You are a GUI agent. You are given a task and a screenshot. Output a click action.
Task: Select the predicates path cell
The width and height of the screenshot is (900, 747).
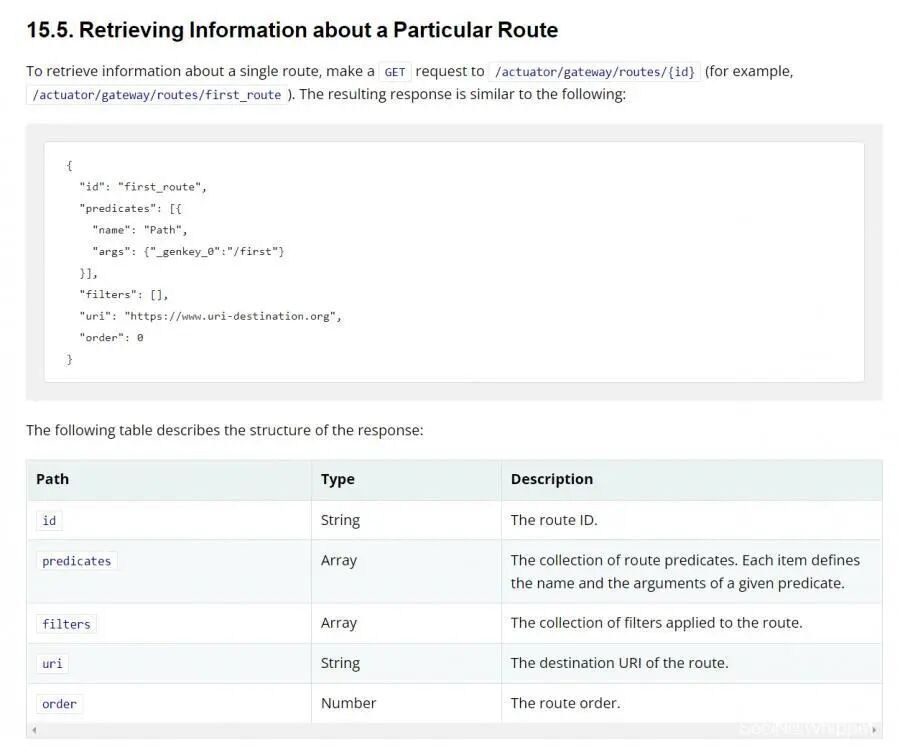[76, 561]
